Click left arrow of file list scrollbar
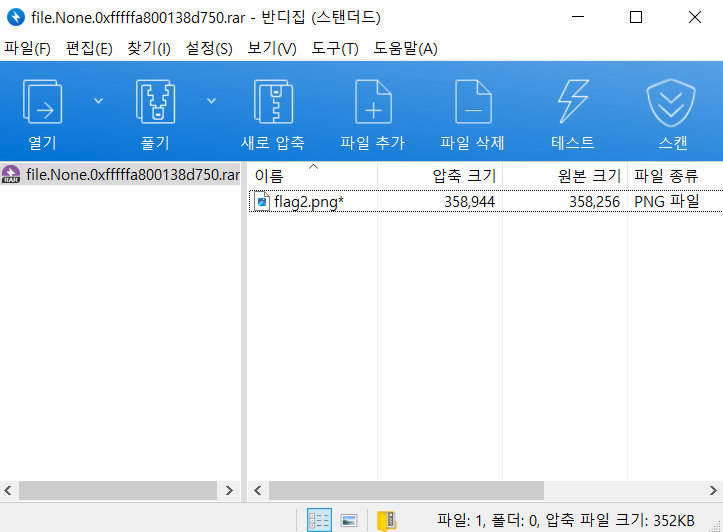The height and width of the screenshot is (532, 723). (x=258, y=491)
